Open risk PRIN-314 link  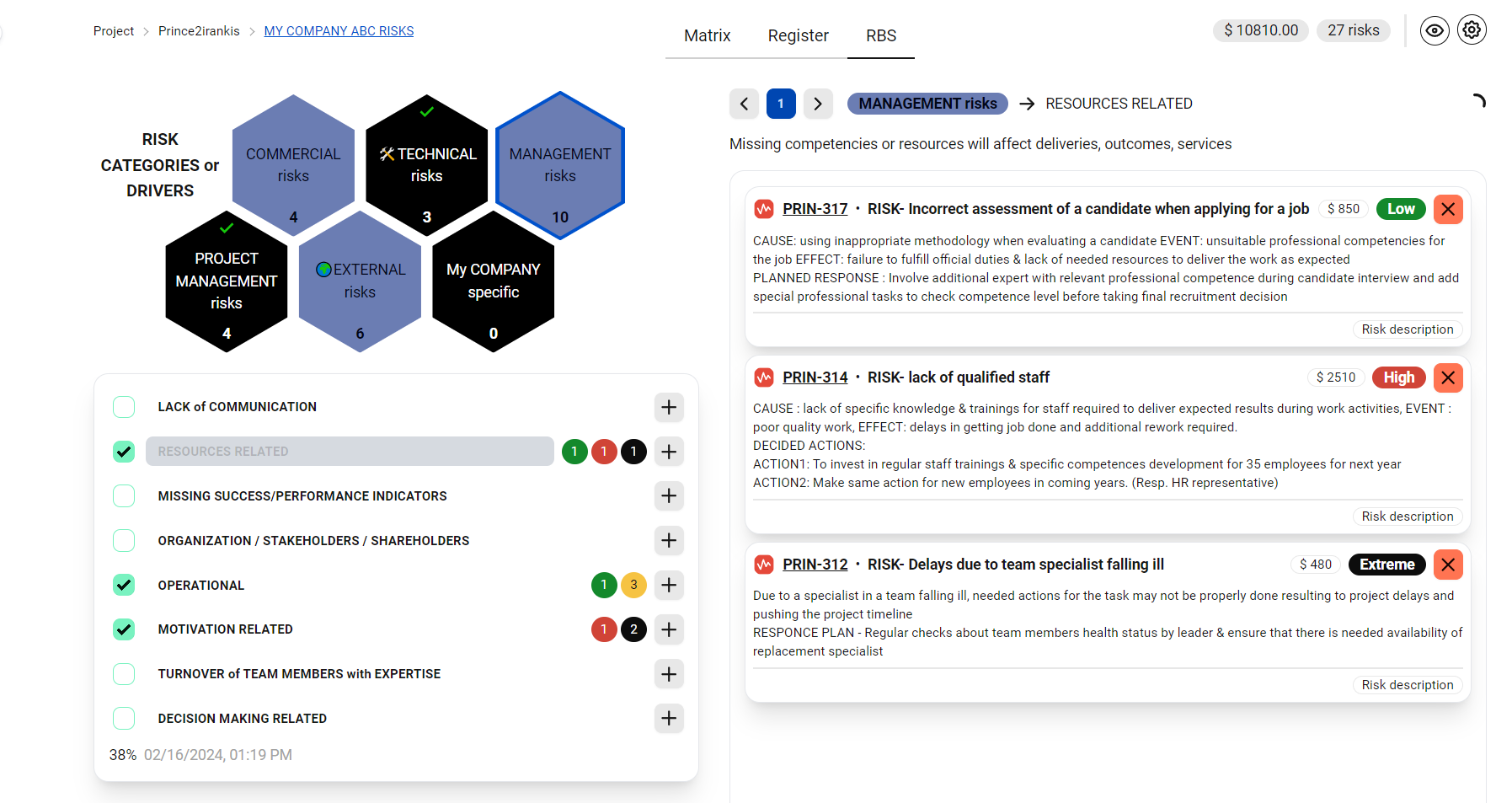(815, 377)
